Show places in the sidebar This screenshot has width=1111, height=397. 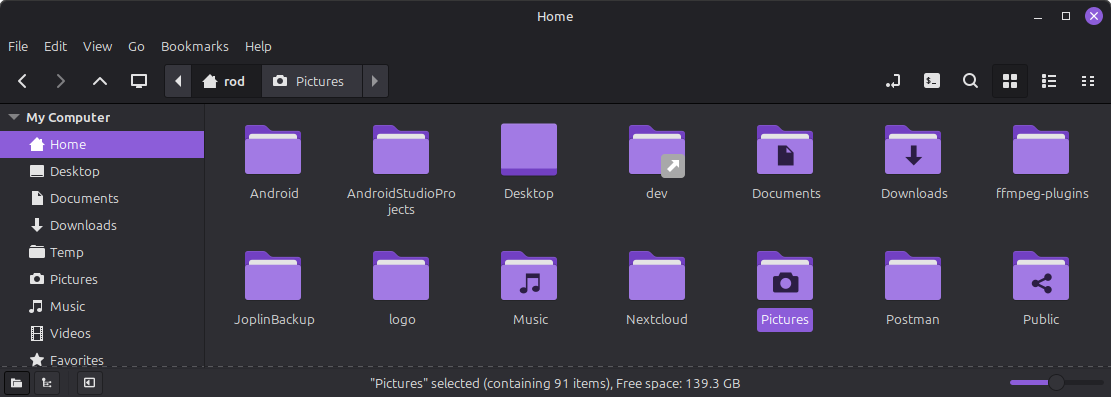16,383
